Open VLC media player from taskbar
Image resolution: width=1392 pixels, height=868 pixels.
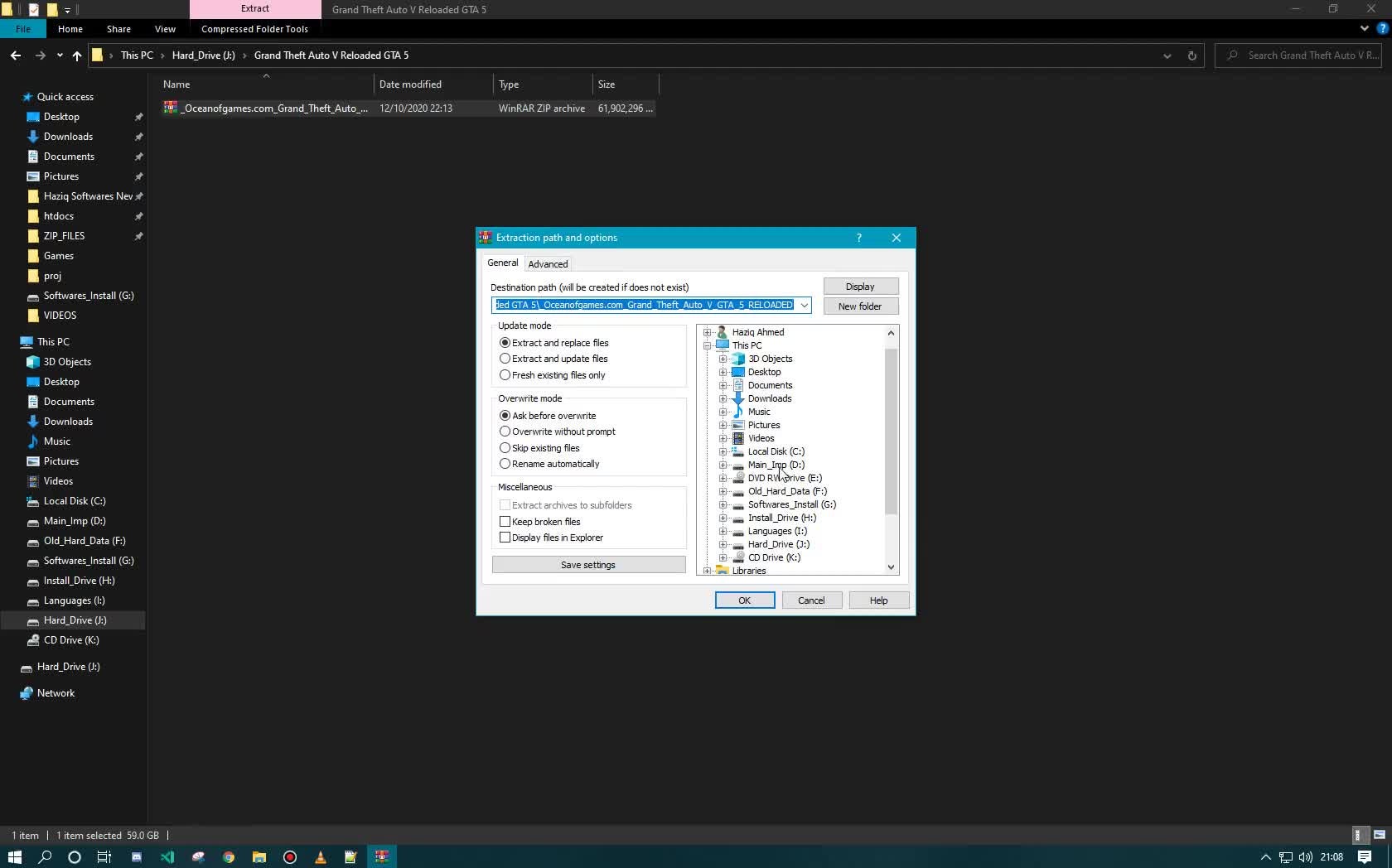click(321, 857)
